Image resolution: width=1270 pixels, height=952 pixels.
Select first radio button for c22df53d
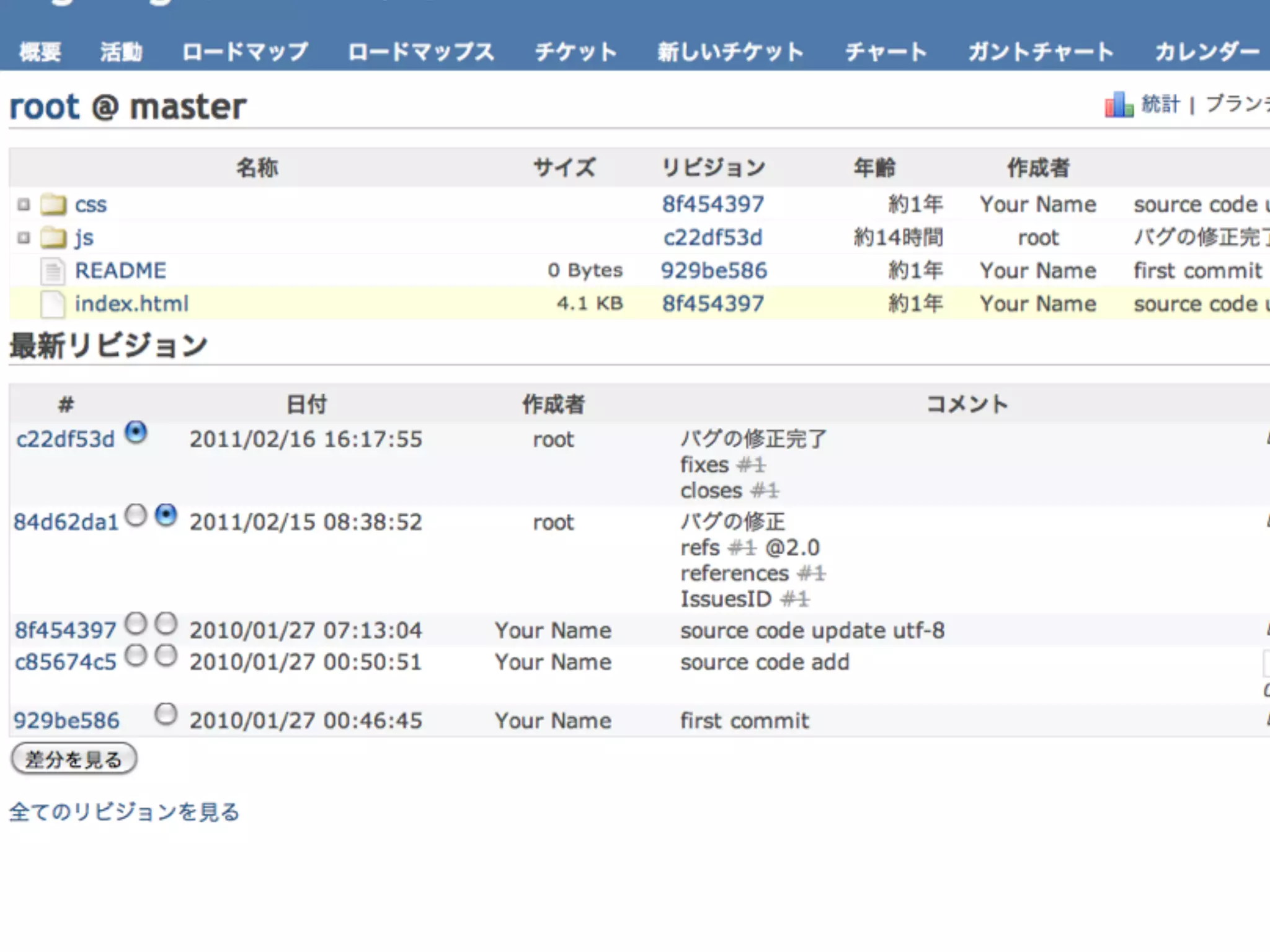136,432
